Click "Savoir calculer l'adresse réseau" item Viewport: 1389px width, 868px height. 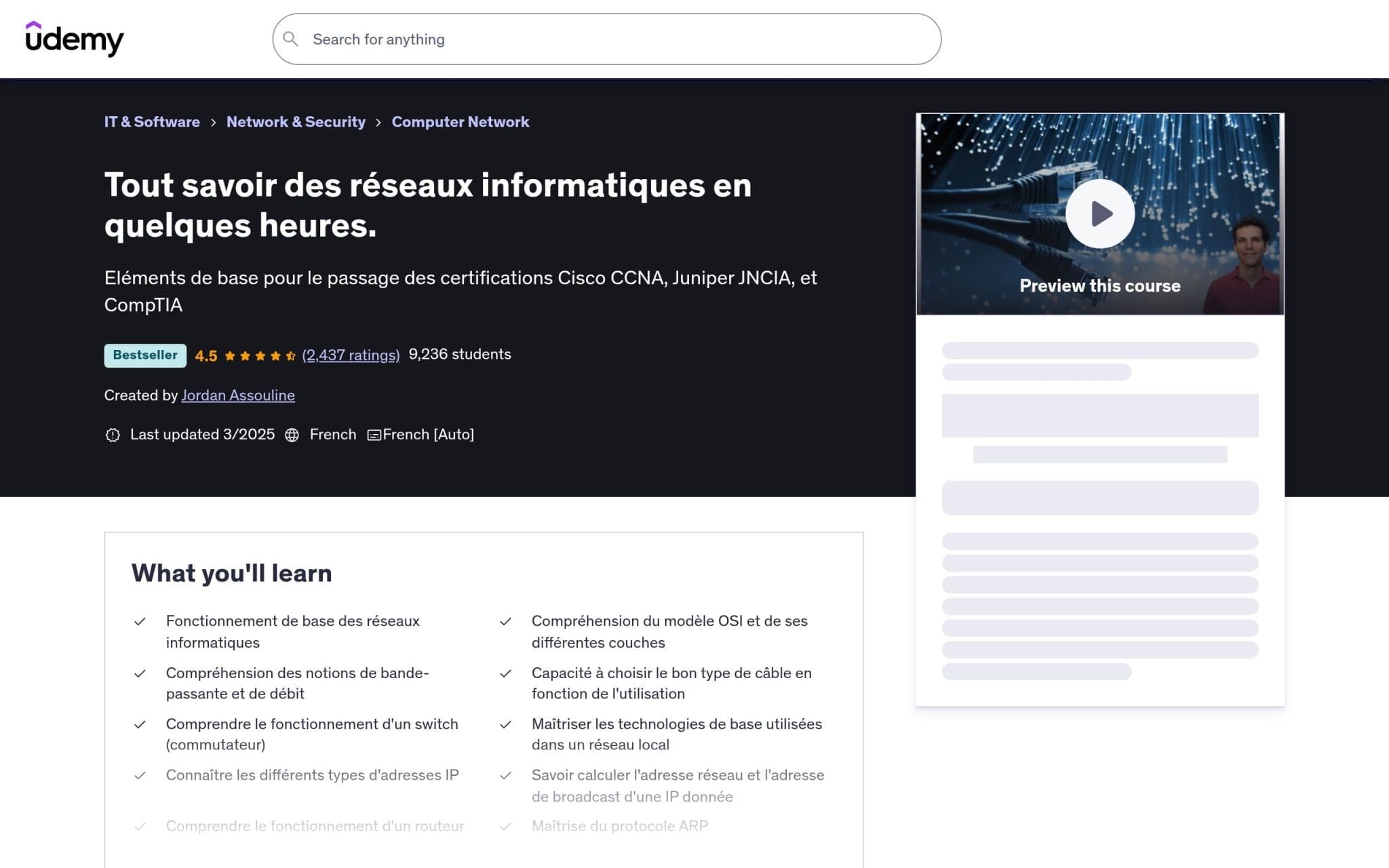678,785
